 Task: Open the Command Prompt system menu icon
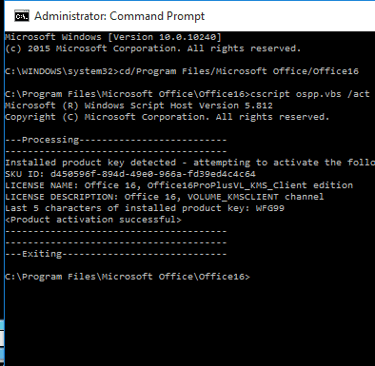[21, 16]
